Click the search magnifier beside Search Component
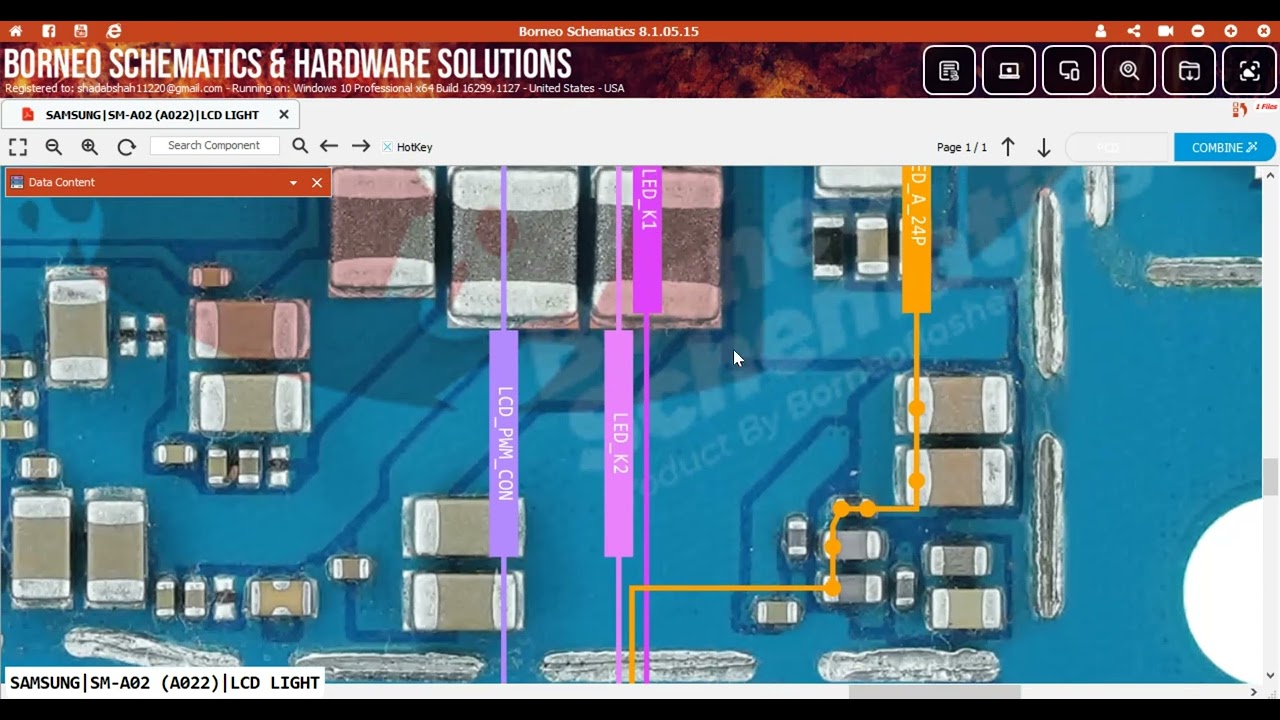The height and width of the screenshot is (720, 1280). pos(300,146)
